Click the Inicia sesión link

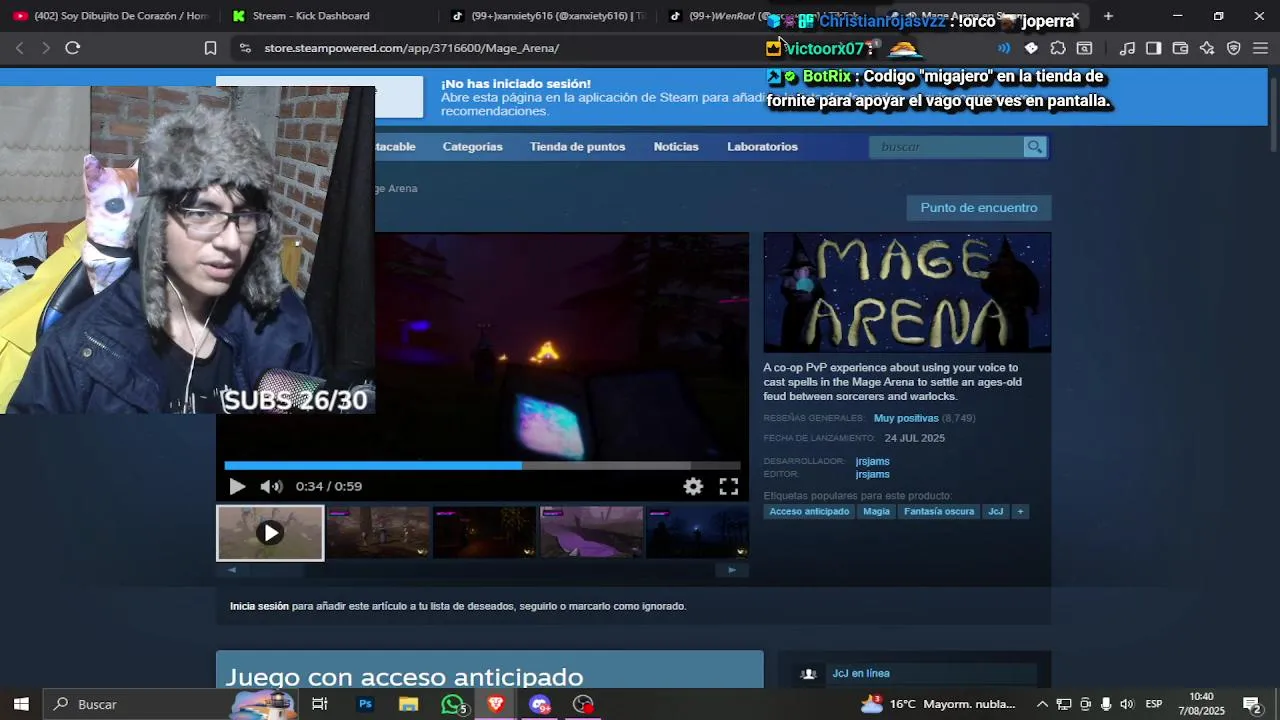pyautogui.click(x=259, y=606)
